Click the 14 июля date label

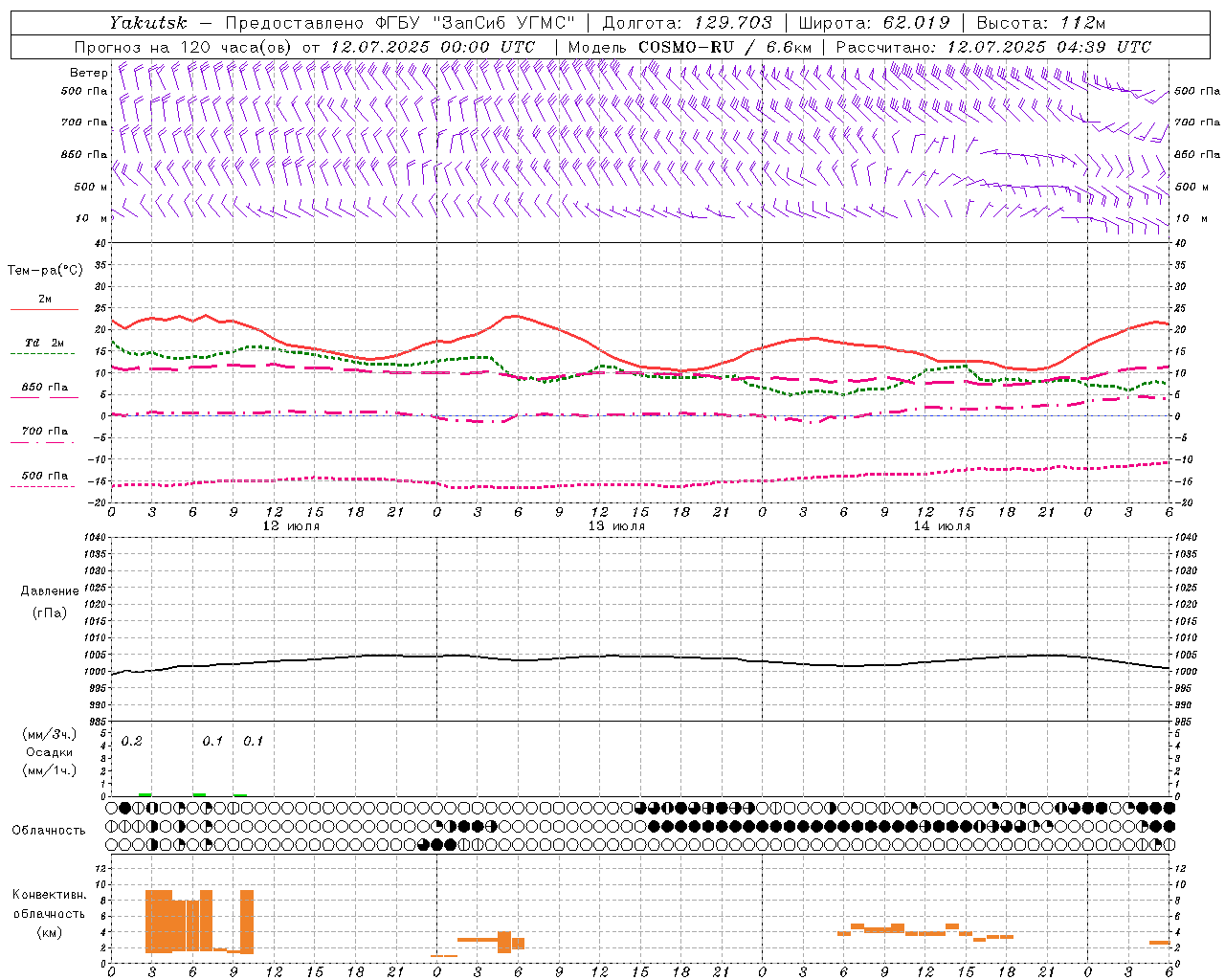[x=942, y=526]
